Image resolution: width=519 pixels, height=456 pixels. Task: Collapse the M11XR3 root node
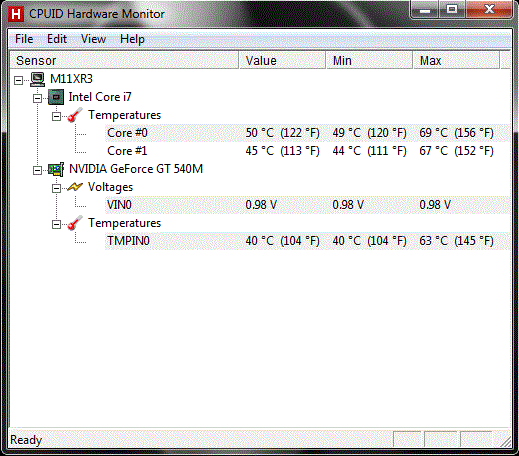[19, 80]
